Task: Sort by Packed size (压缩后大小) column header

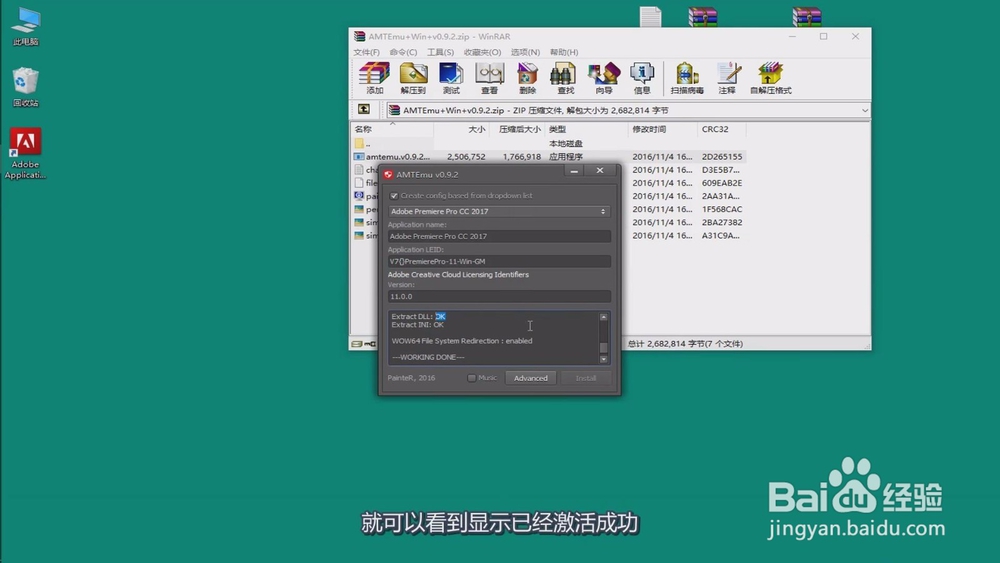Action: [517, 129]
